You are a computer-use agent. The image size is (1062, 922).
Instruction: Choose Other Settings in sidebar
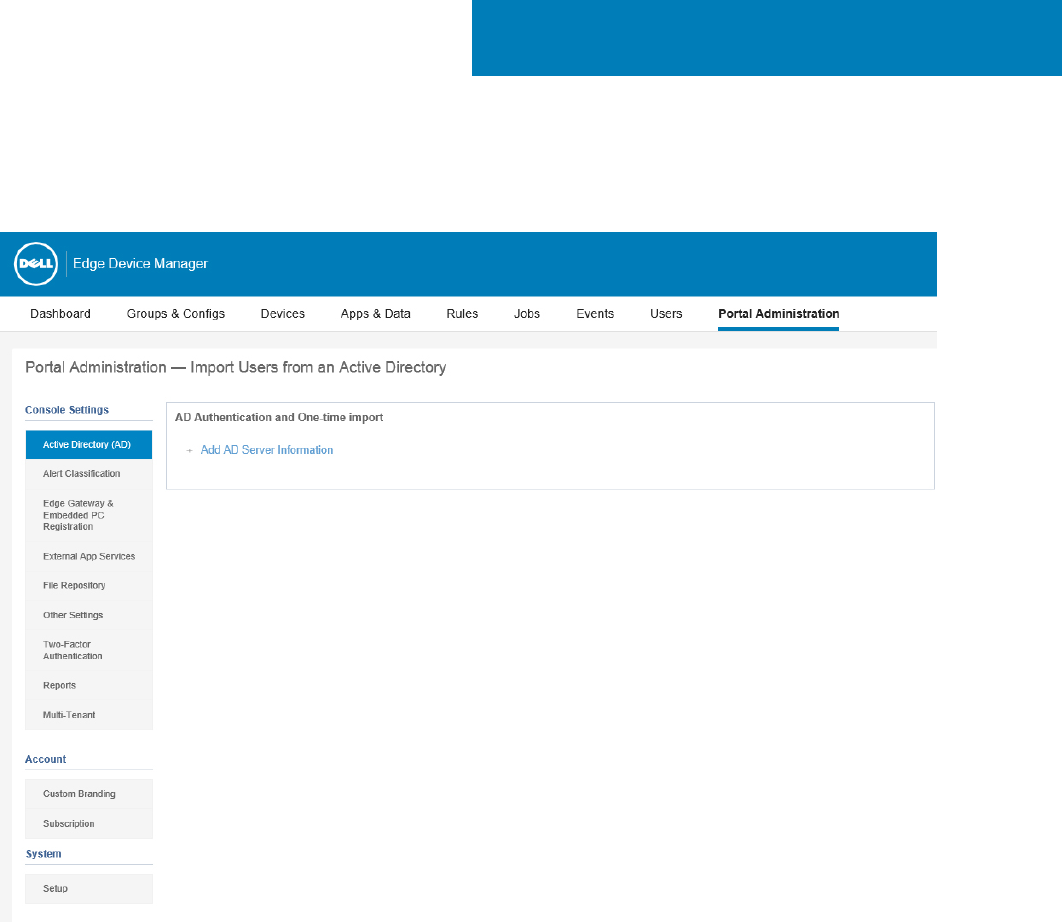(89, 615)
